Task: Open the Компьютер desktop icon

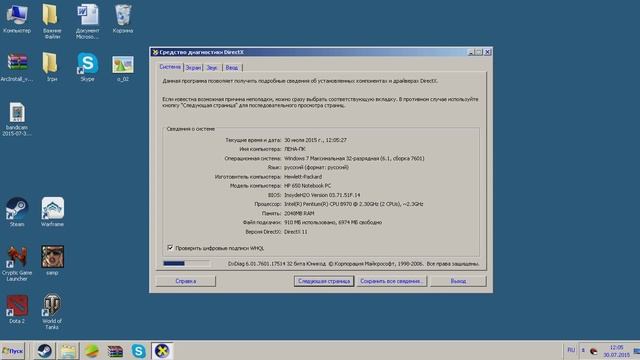Action: (17, 19)
